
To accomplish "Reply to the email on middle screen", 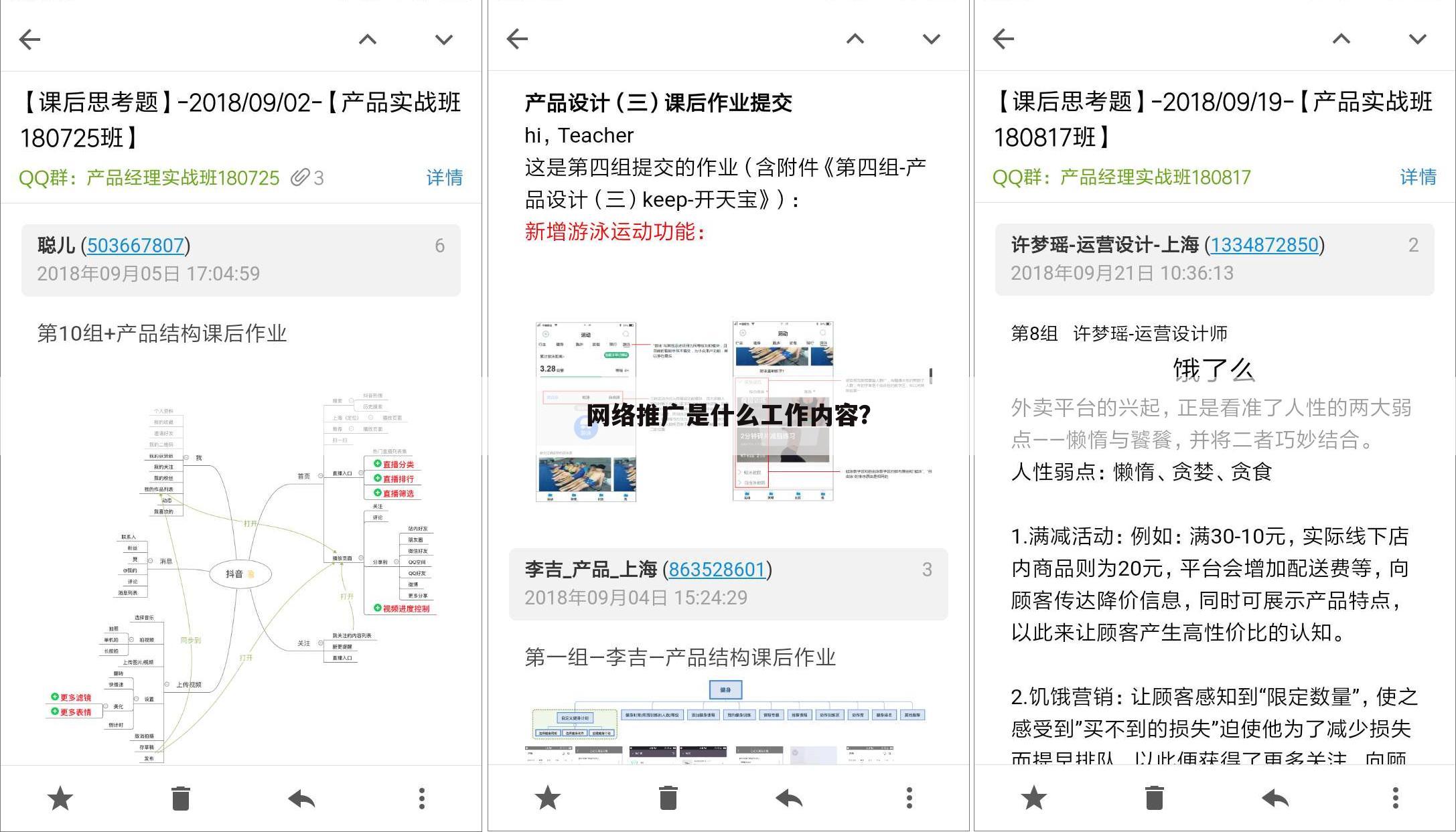I will pos(789,798).
